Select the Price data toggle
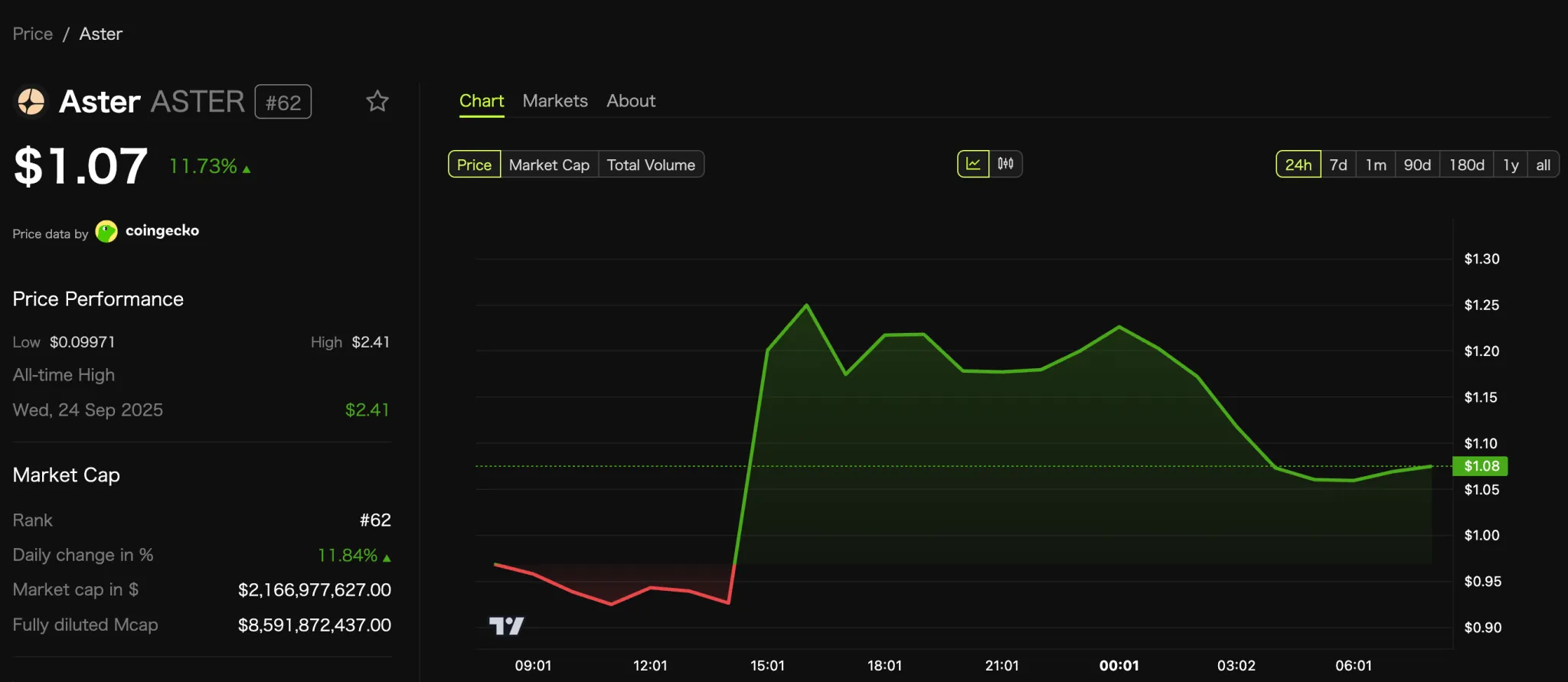Screen dimensions: 1568x682 click(474, 165)
